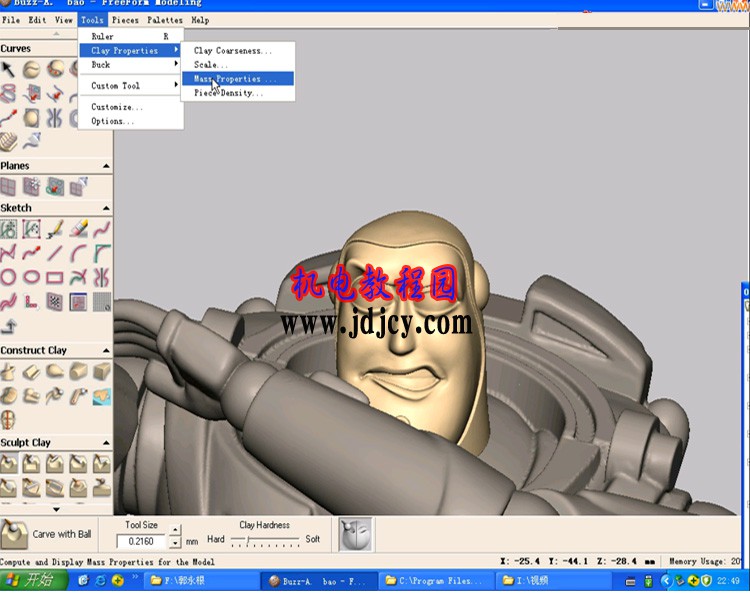The image size is (750, 600).
Task: Click the Tool Size value field
Action: tap(142, 542)
